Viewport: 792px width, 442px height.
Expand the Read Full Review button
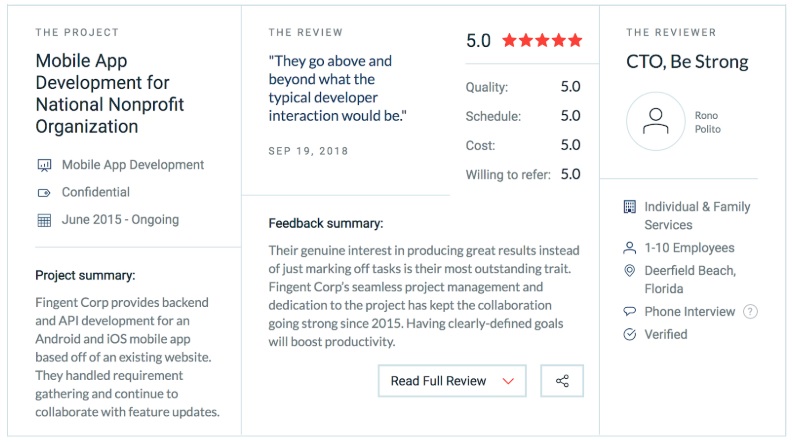tap(452, 381)
